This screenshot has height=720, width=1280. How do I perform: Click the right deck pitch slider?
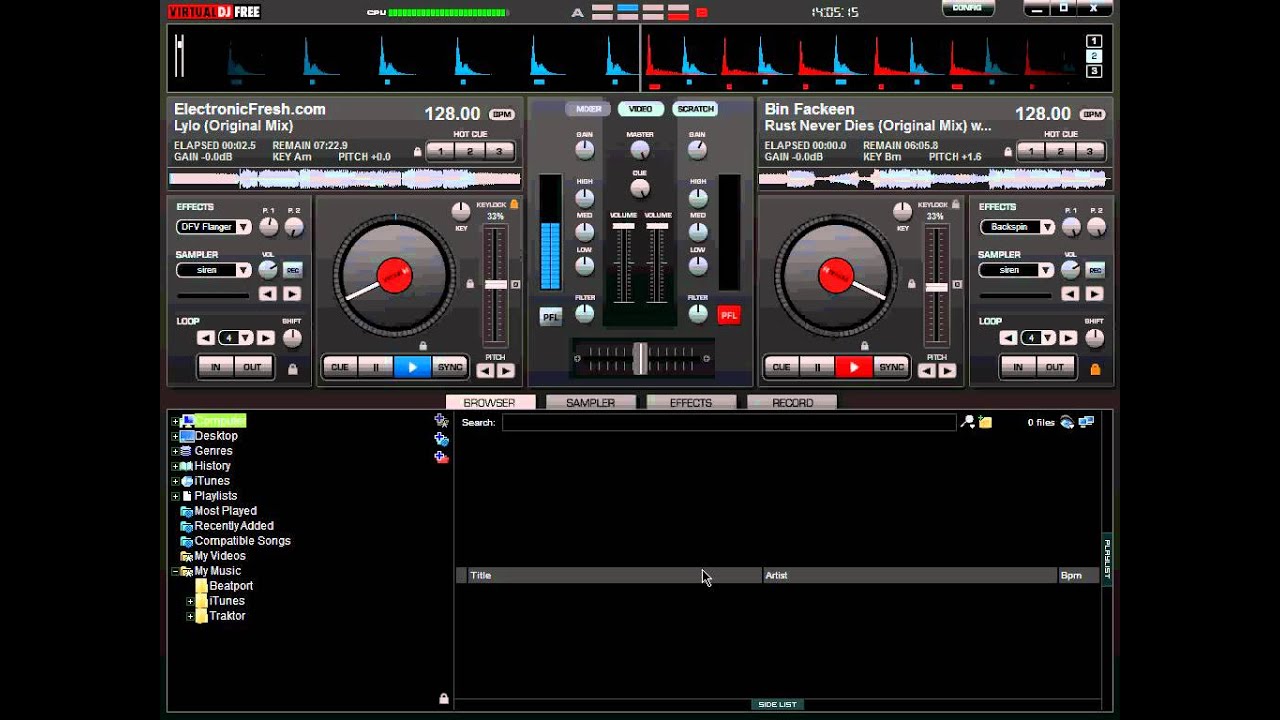[936, 287]
